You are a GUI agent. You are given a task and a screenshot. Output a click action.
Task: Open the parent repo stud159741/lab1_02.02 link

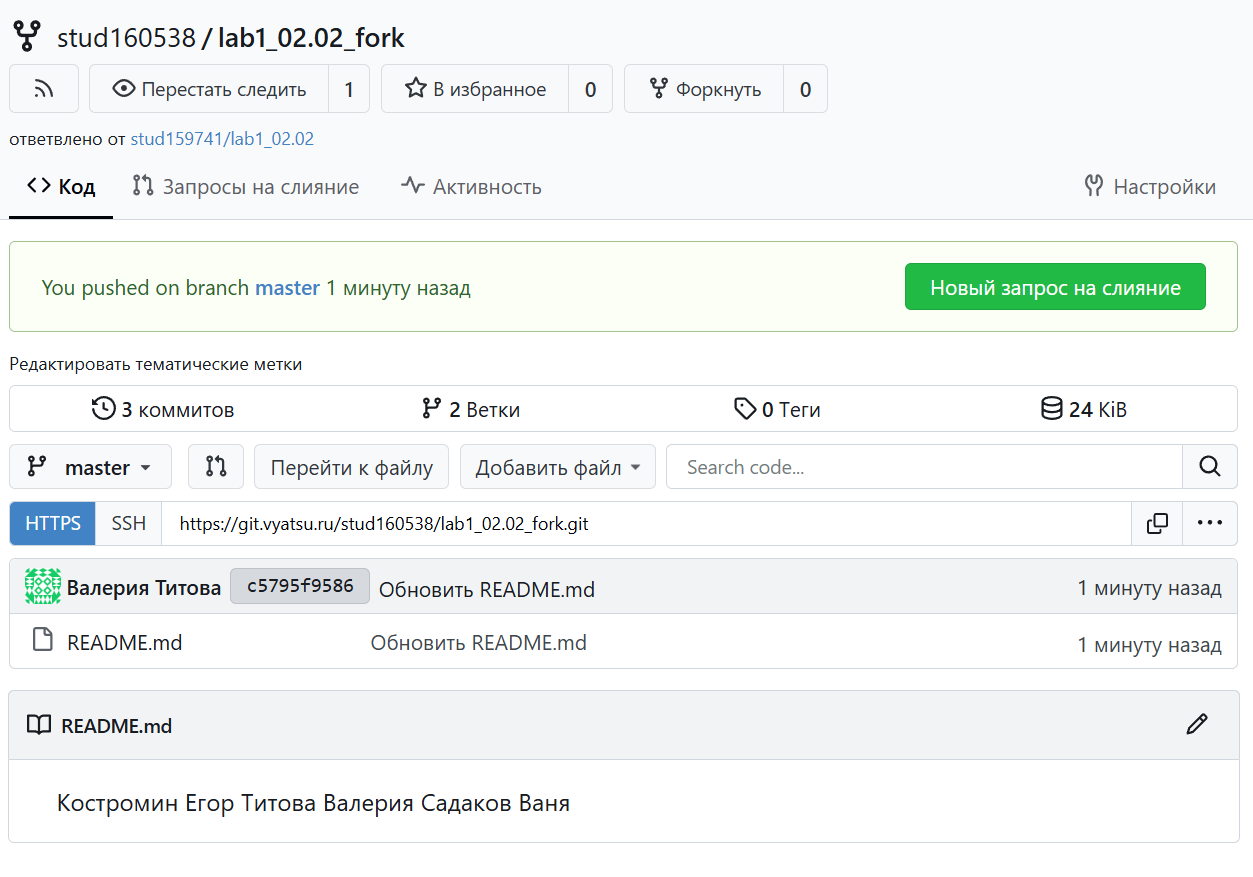pos(222,139)
